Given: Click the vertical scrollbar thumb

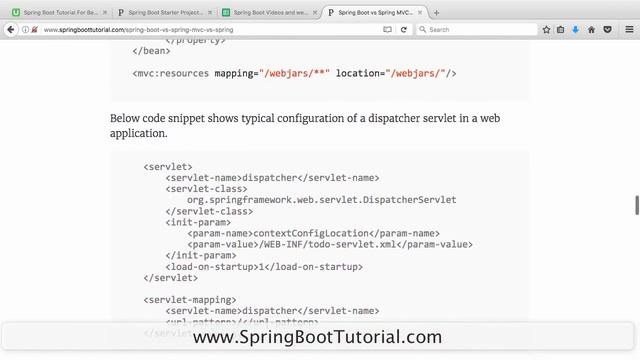Looking at the screenshot, I should pos(637,205).
